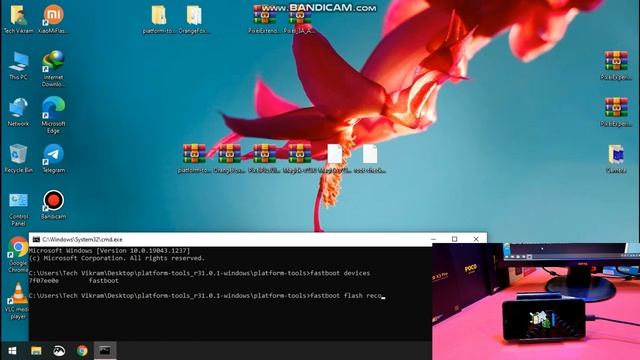Click the active cmd taskbar button
Screen dimensions: 640x360
click(x=105, y=351)
